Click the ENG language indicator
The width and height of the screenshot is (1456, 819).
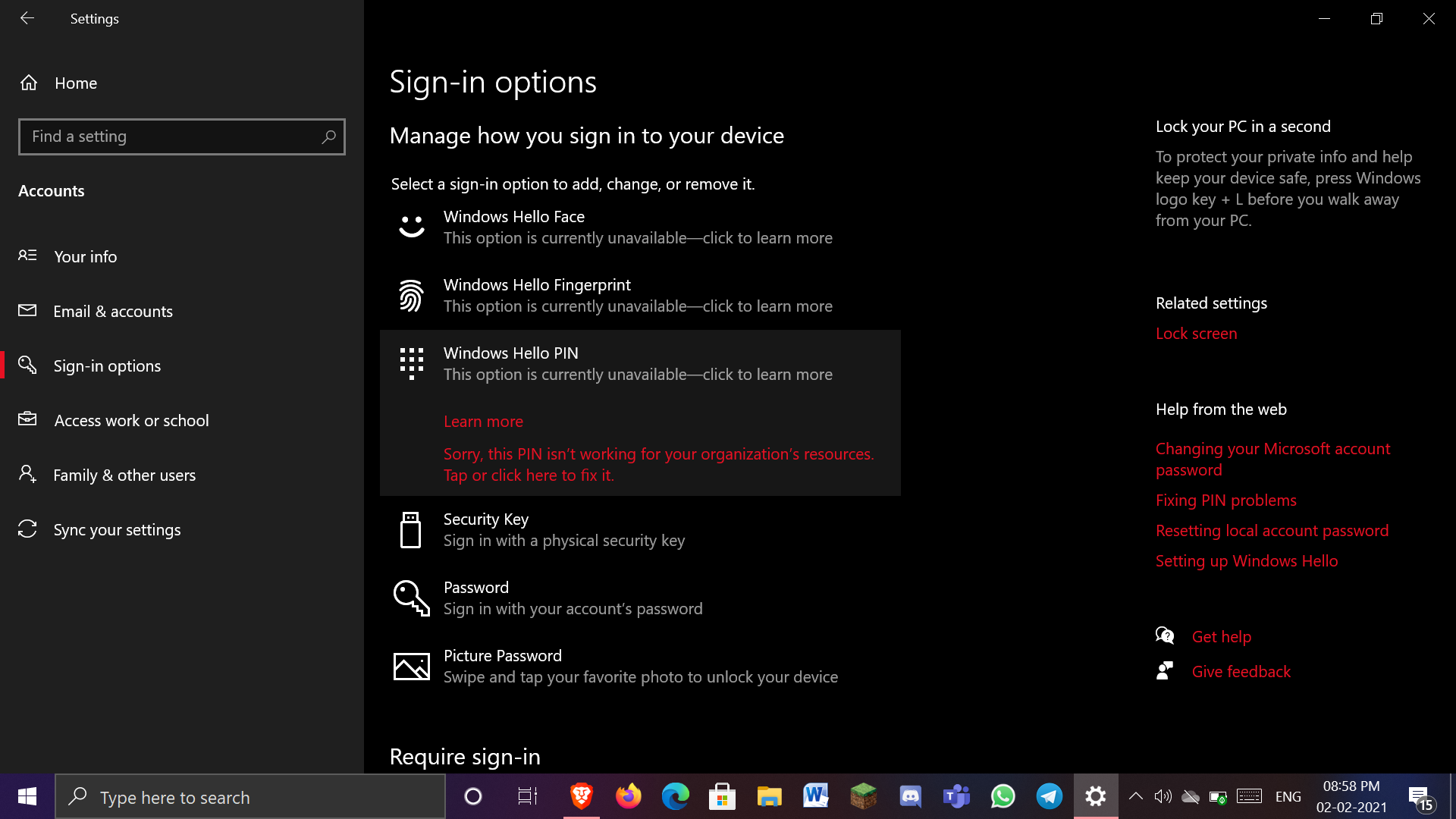[1288, 797]
